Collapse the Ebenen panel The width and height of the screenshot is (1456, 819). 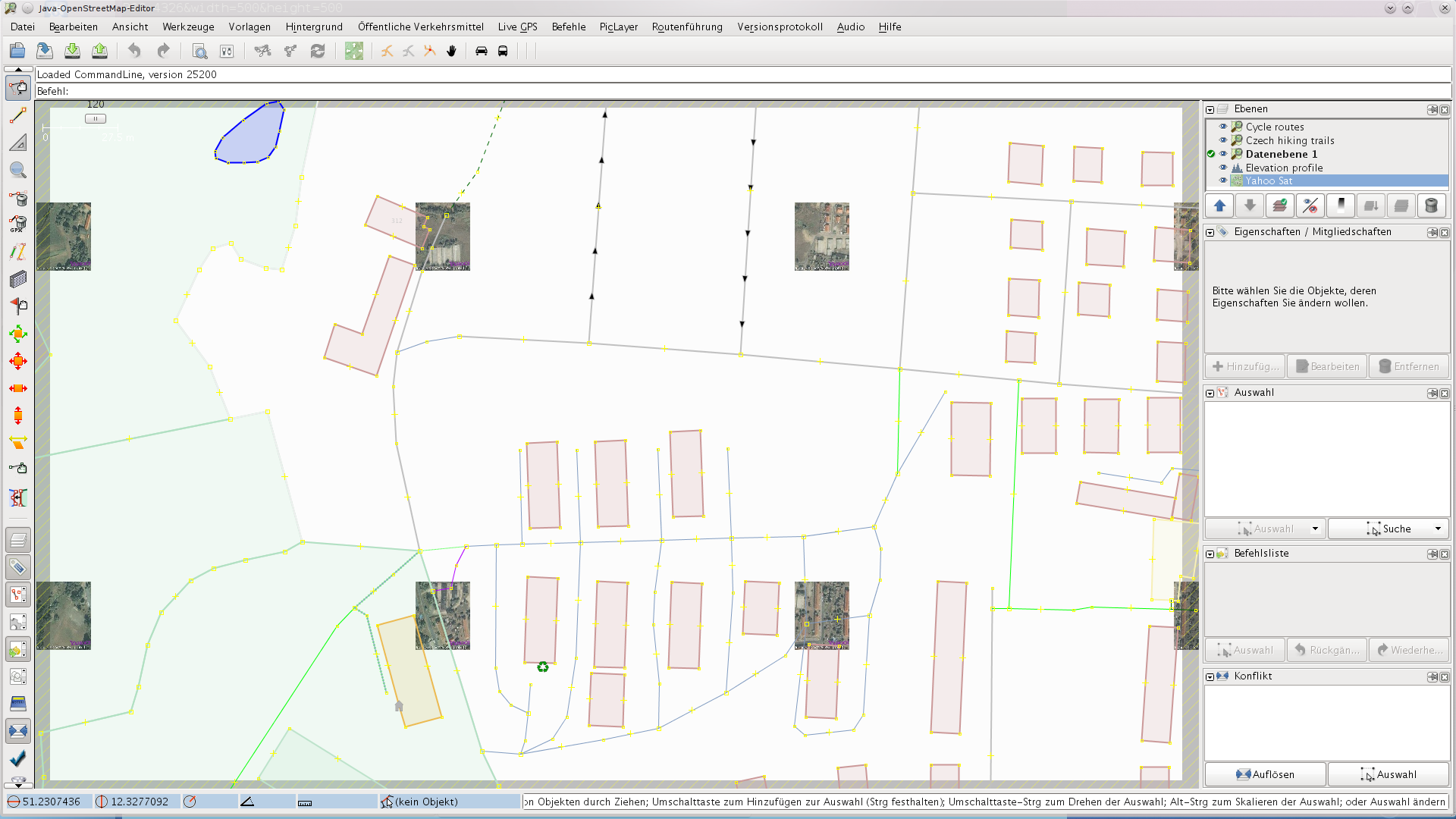[1210, 109]
